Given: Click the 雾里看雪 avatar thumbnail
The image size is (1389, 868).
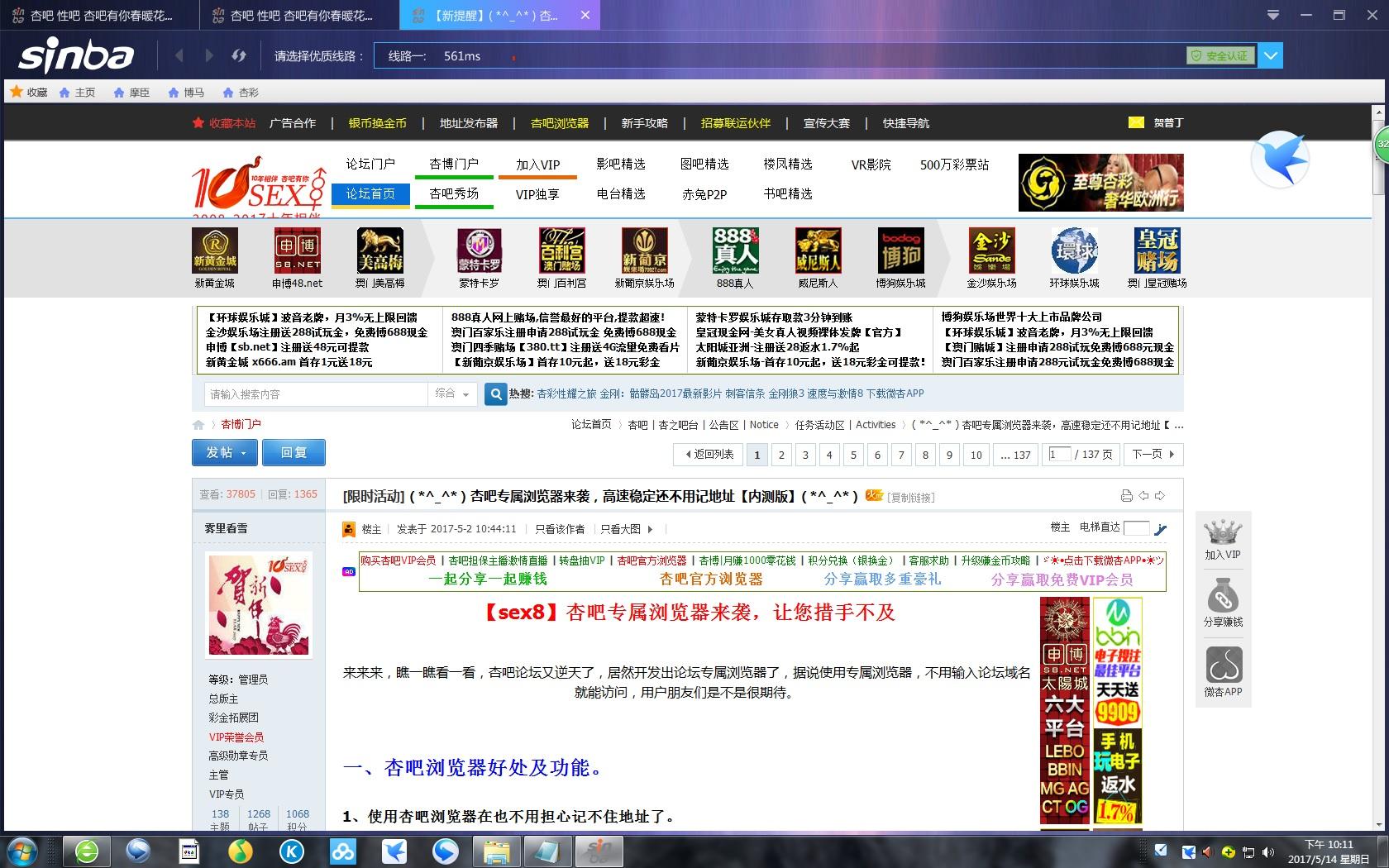Looking at the screenshot, I should [x=260, y=605].
